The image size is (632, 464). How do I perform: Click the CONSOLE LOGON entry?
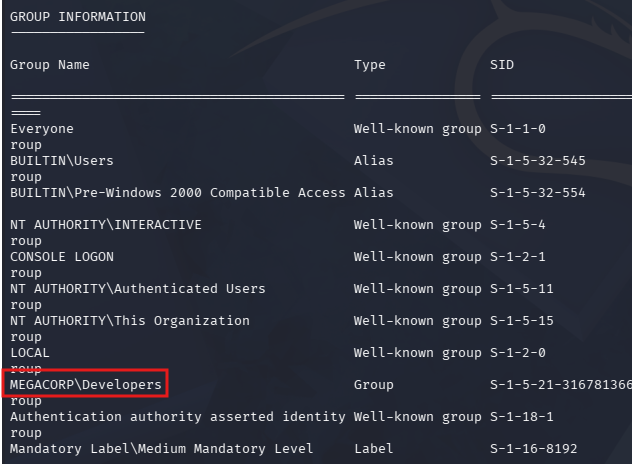pyautogui.click(x=62, y=257)
